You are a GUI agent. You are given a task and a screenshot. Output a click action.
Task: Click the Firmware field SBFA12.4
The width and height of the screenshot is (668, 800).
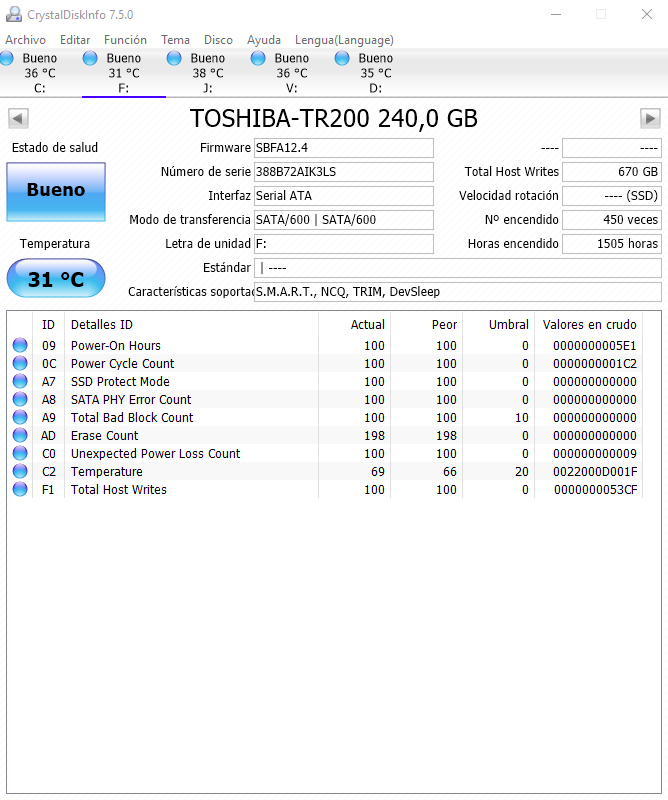pyautogui.click(x=344, y=148)
